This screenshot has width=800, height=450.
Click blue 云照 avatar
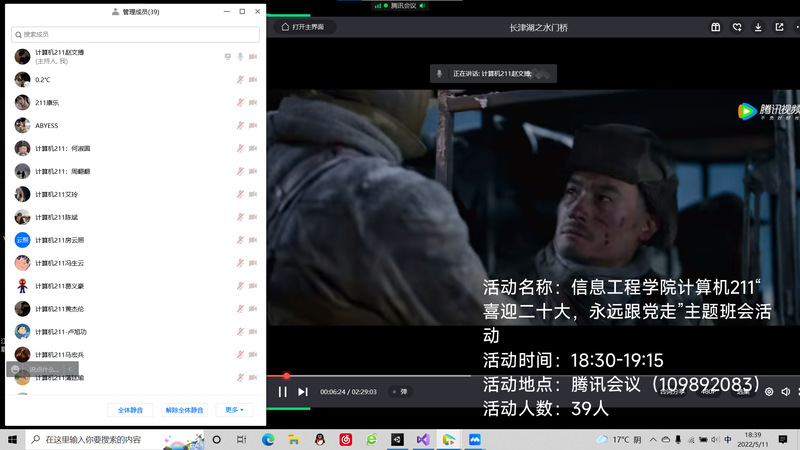[x=22, y=240]
